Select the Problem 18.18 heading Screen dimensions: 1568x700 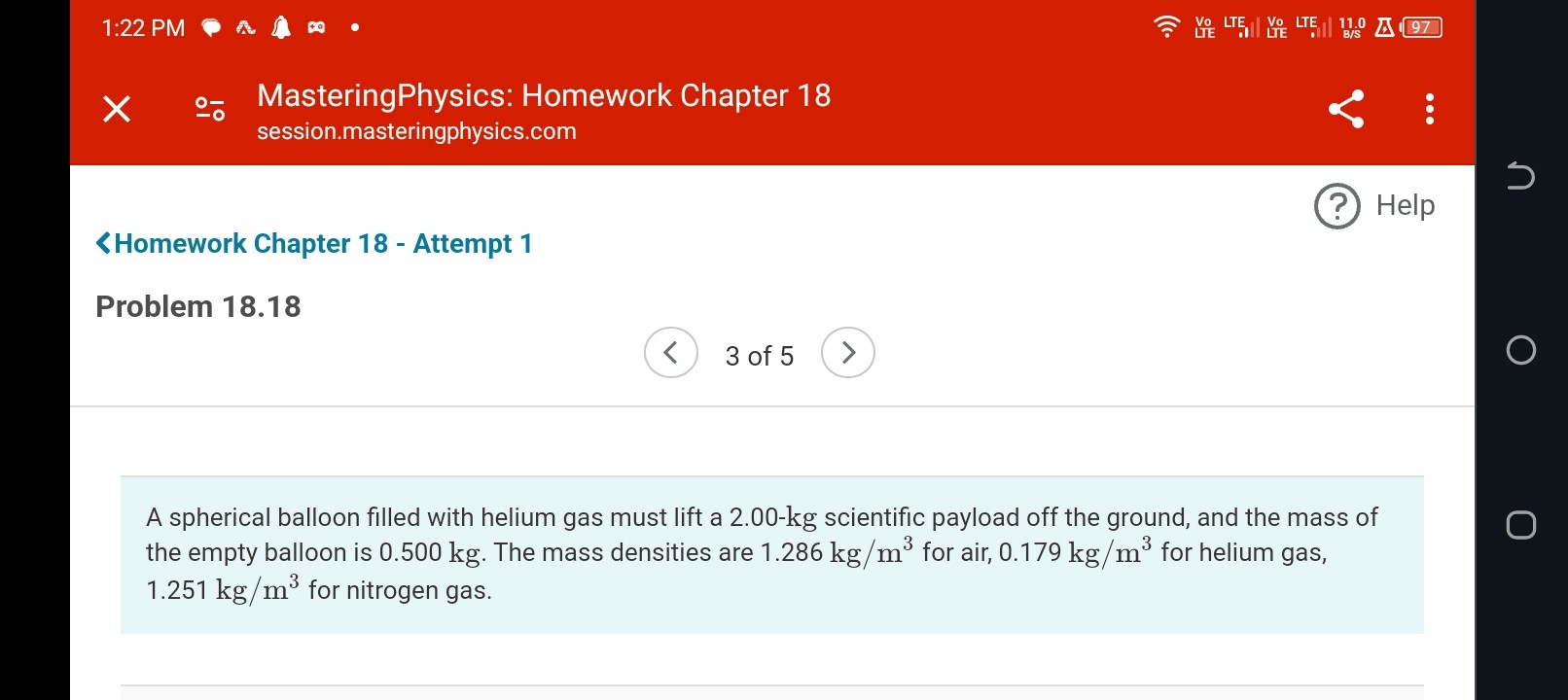(x=197, y=306)
